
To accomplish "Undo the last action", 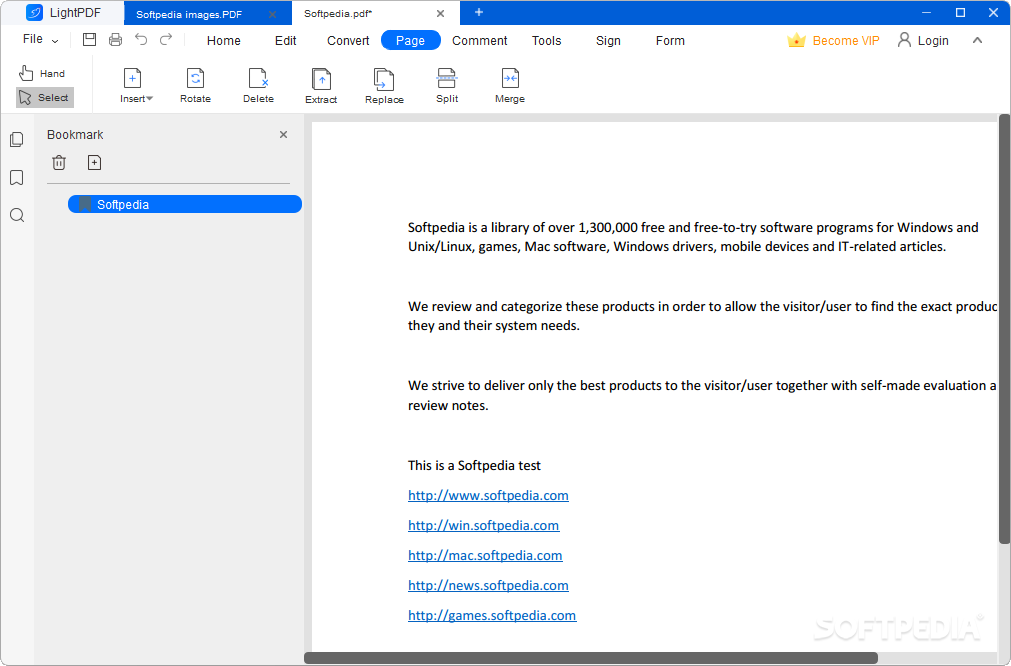I will [x=141, y=40].
